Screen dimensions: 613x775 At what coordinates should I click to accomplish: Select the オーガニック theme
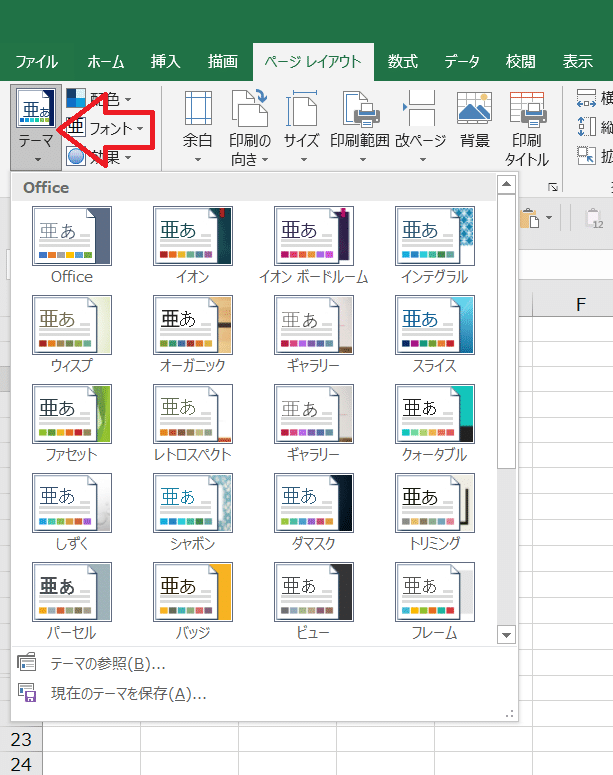193,335
